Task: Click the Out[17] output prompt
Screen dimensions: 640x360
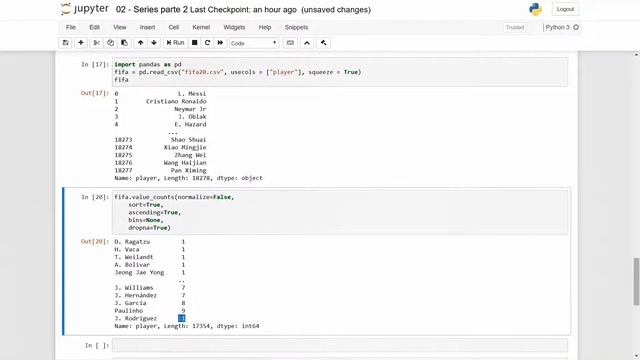Action: coord(95,93)
